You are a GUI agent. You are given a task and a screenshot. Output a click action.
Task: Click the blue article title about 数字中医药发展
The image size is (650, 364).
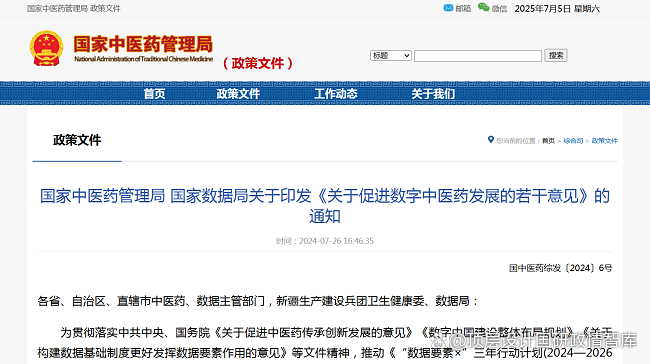325,206
